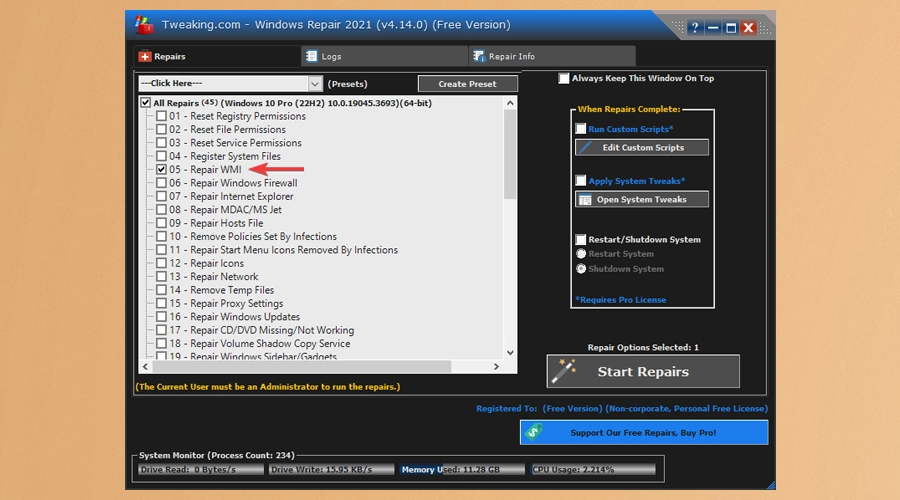This screenshot has width=900, height=500.
Task: Click the pencil icon on Edit Custom Scripts
Action: point(585,148)
